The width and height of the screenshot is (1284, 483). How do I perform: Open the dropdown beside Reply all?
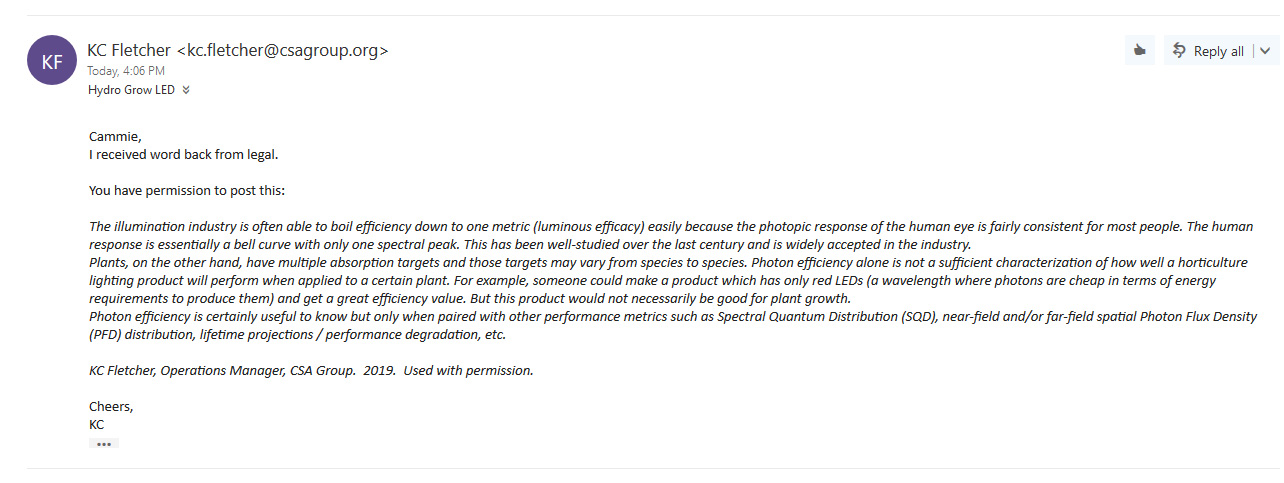[x=1266, y=51]
